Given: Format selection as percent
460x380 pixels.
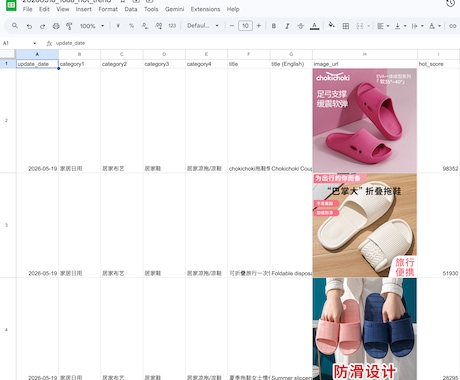Looking at the screenshot, I should tap(131, 26).
